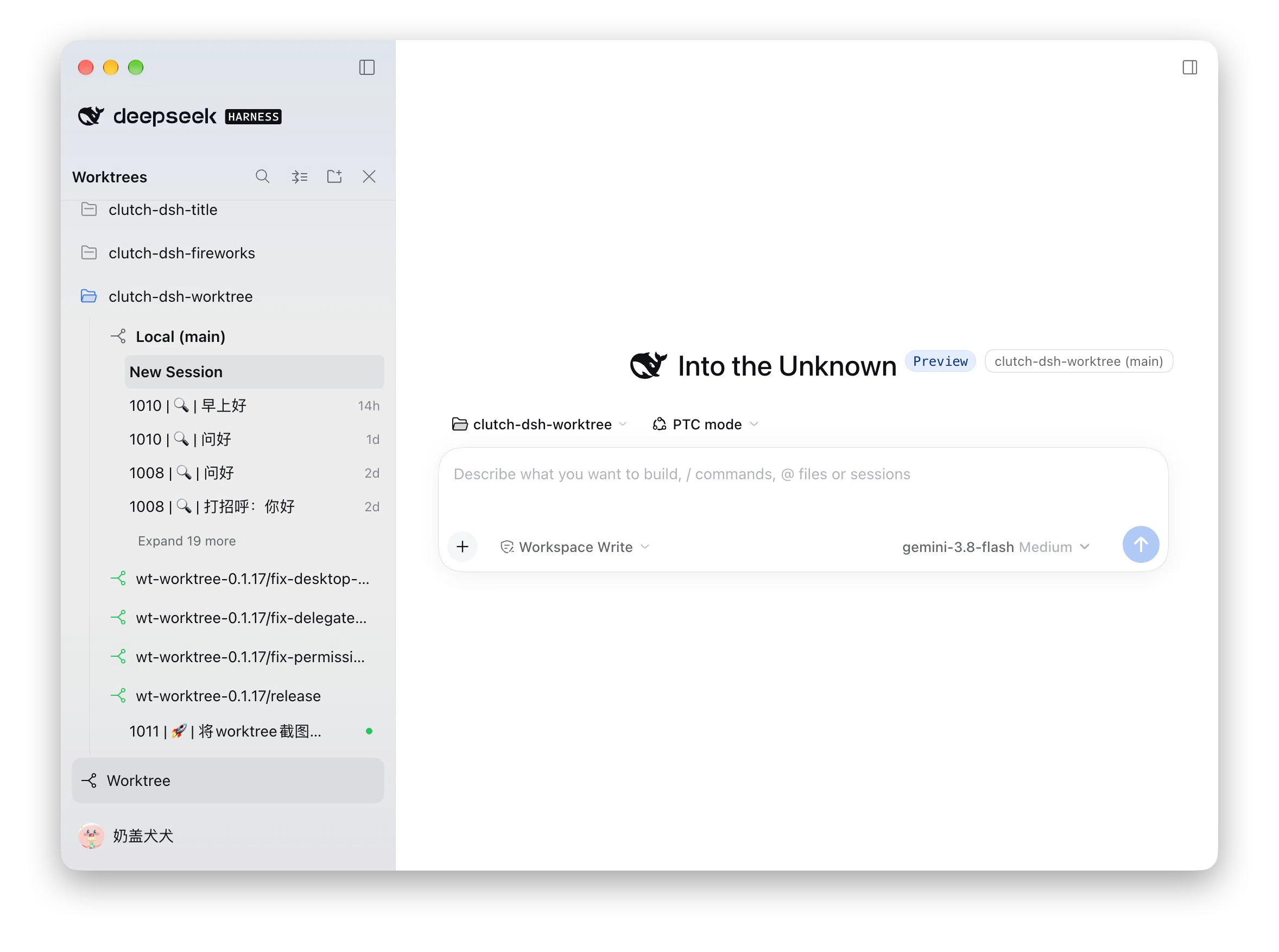Click the clutch-dsh-worktree (main) tag
The height and width of the screenshot is (952, 1279).
pyautogui.click(x=1079, y=361)
